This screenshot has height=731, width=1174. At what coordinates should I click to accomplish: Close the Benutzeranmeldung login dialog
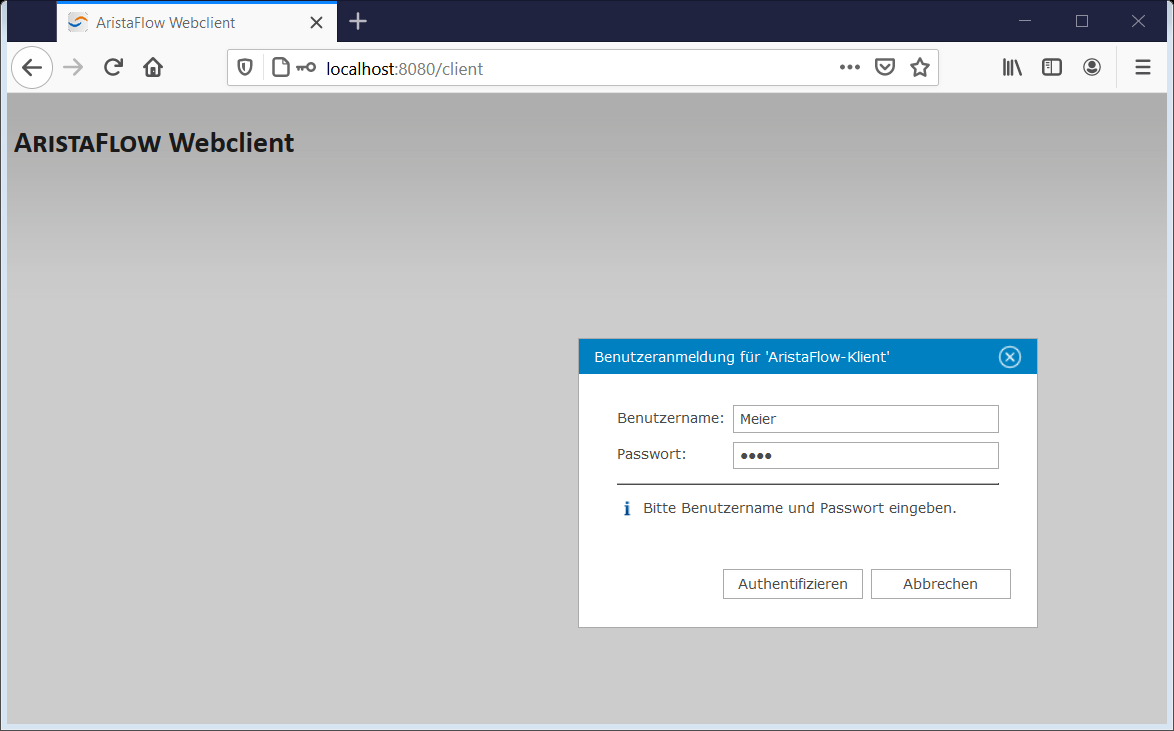pos(1010,357)
